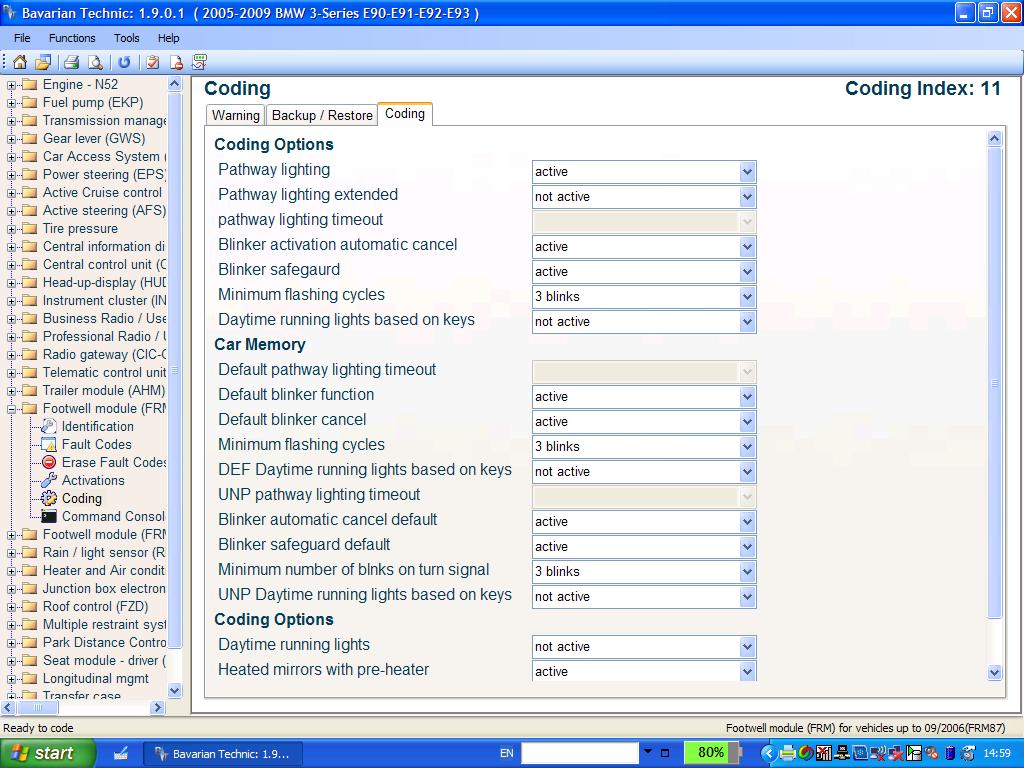The height and width of the screenshot is (768, 1024).
Task: Expand the Tire pressure node
Action: click(x=11, y=229)
